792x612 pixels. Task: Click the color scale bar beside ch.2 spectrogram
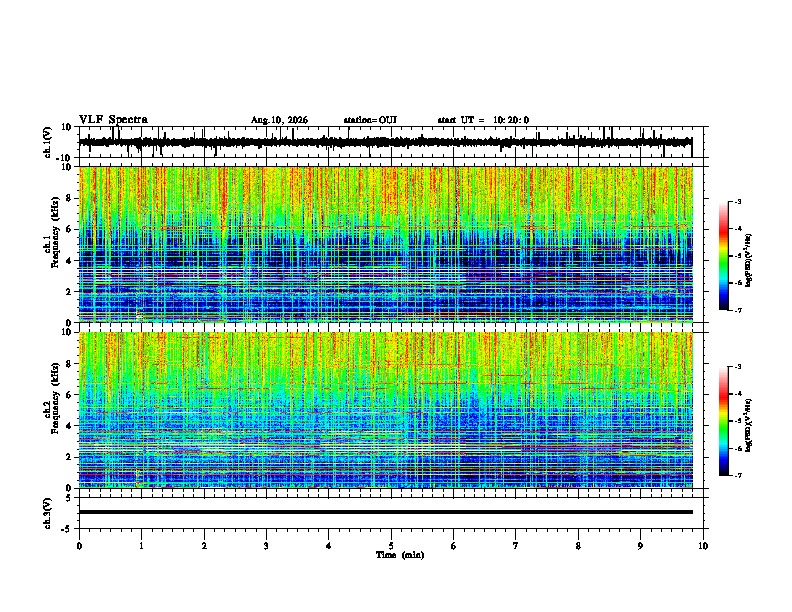click(x=724, y=421)
